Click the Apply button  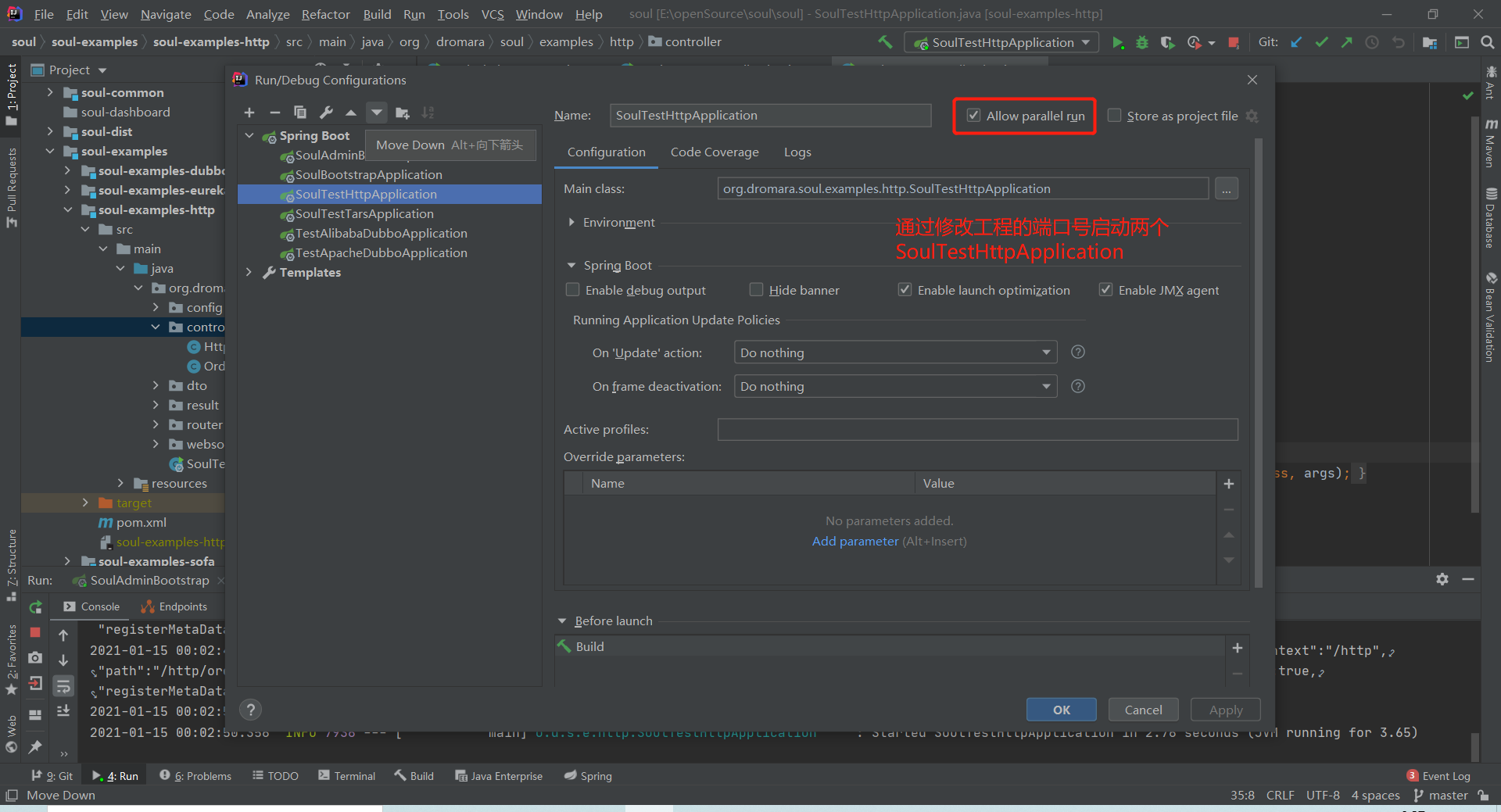(x=1225, y=710)
